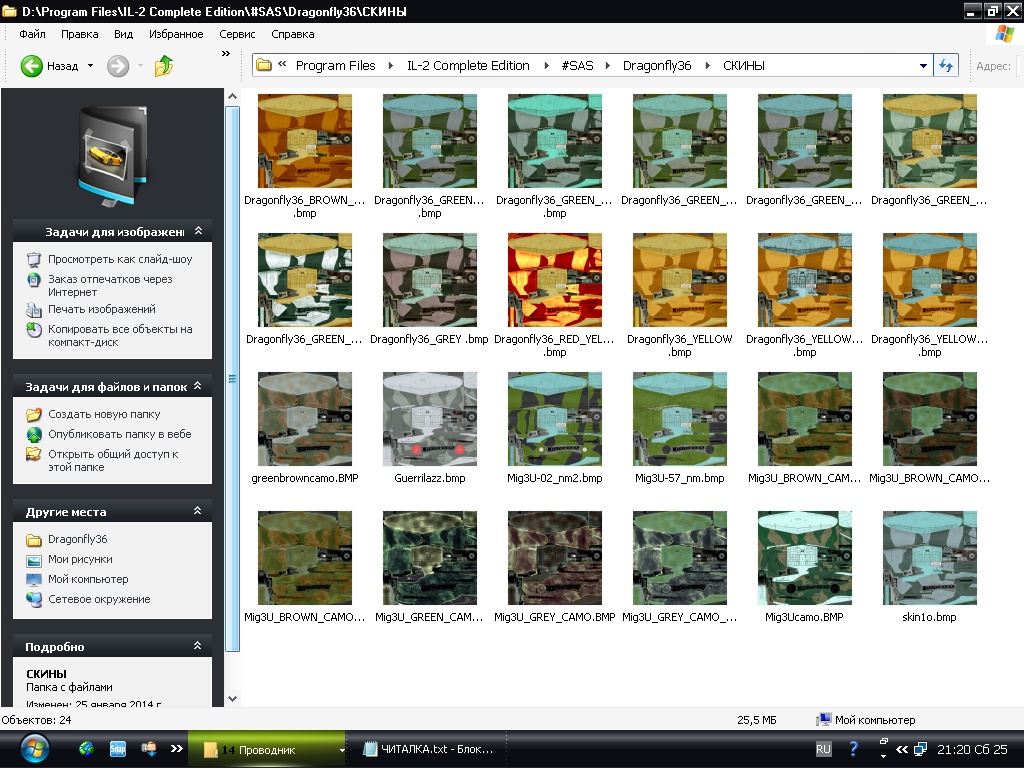Click the Мои рисунки picture icon
This screenshot has width=1024, height=768.
34,560
